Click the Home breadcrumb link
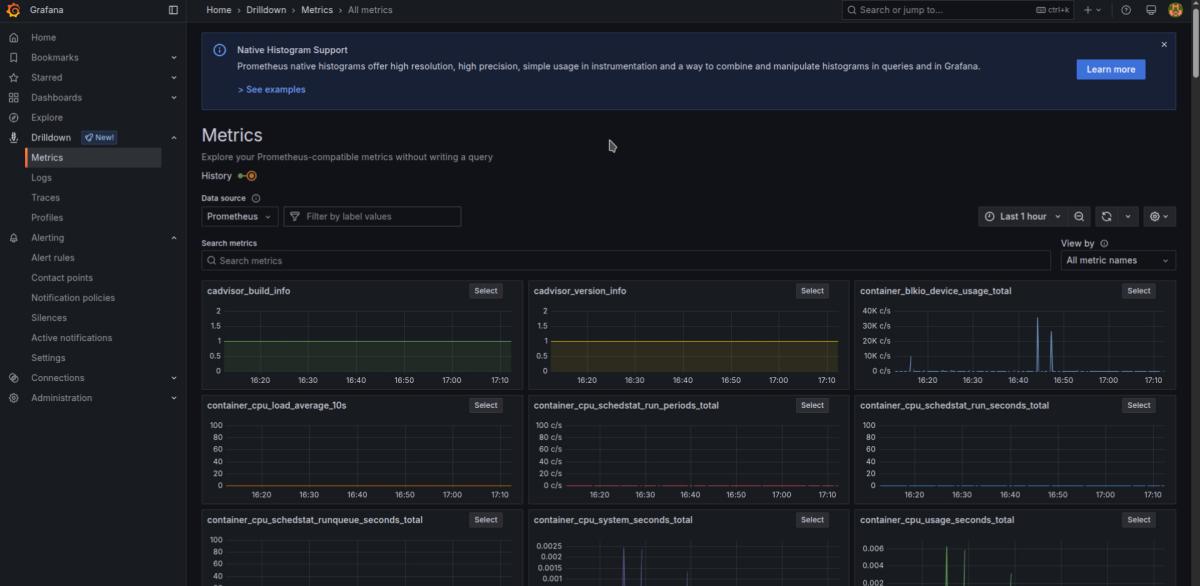The image size is (1200, 586). click(219, 10)
